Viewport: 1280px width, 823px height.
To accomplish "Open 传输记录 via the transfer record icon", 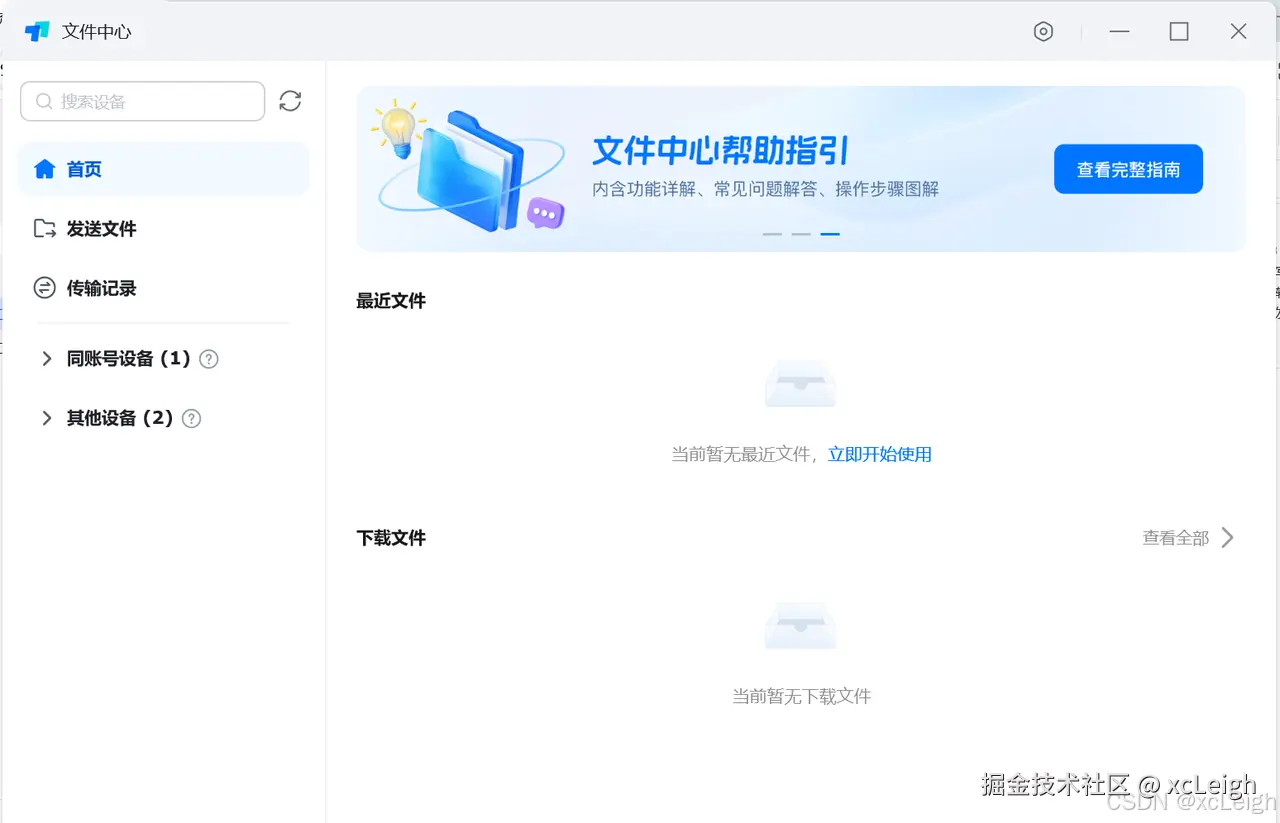I will click(x=44, y=288).
